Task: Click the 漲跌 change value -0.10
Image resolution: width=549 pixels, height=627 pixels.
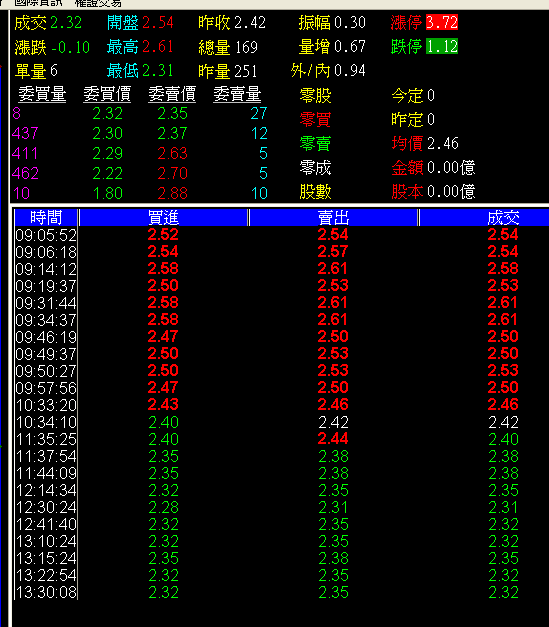Action: click(70, 47)
